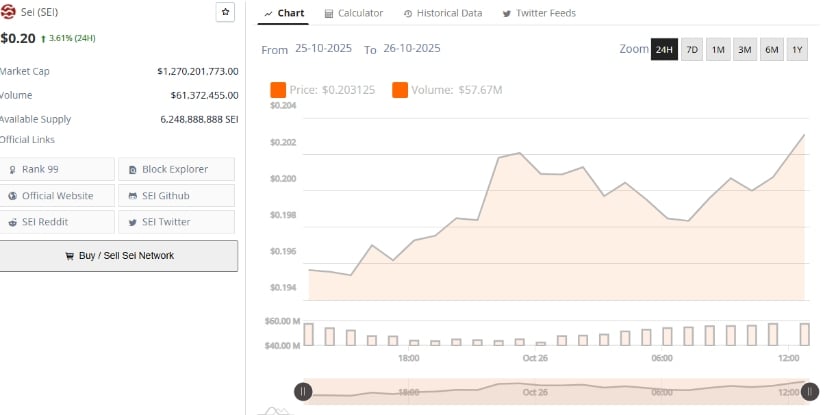Click the star favorite icon next to Sei

click(226, 13)
